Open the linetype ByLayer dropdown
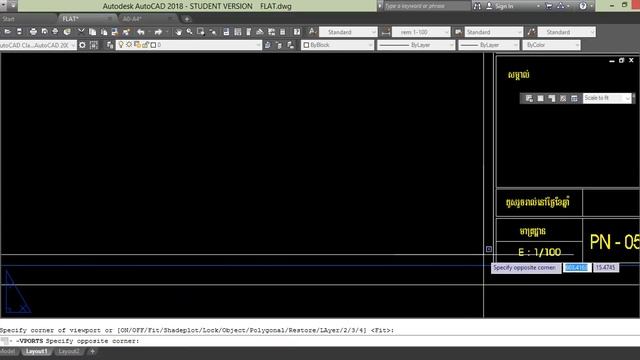Viewport: 640px width, 360px height. 416,45
